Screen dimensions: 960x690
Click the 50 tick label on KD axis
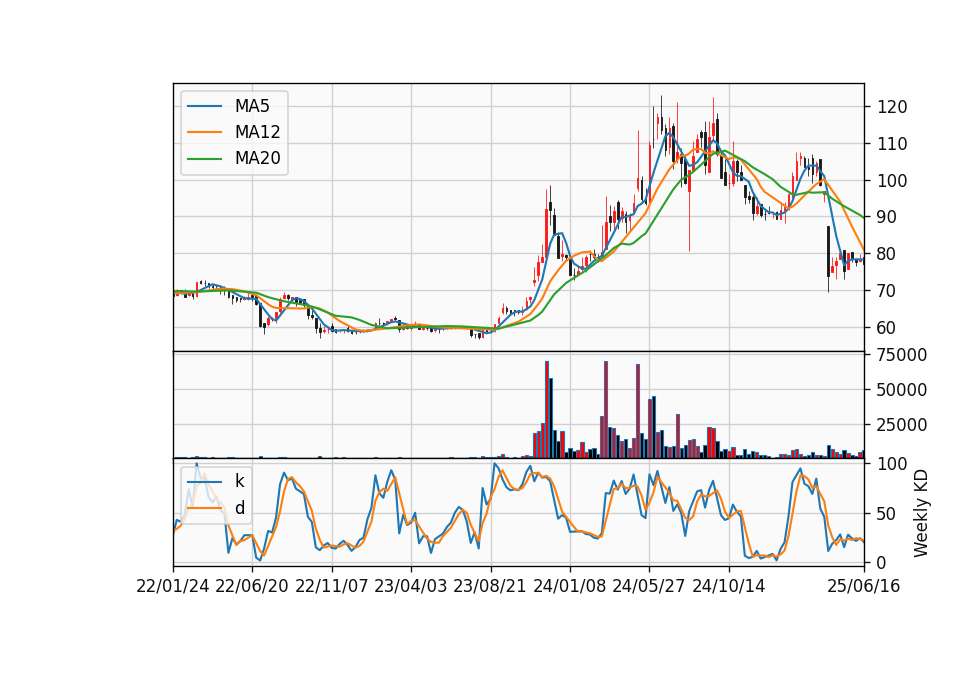887,514
